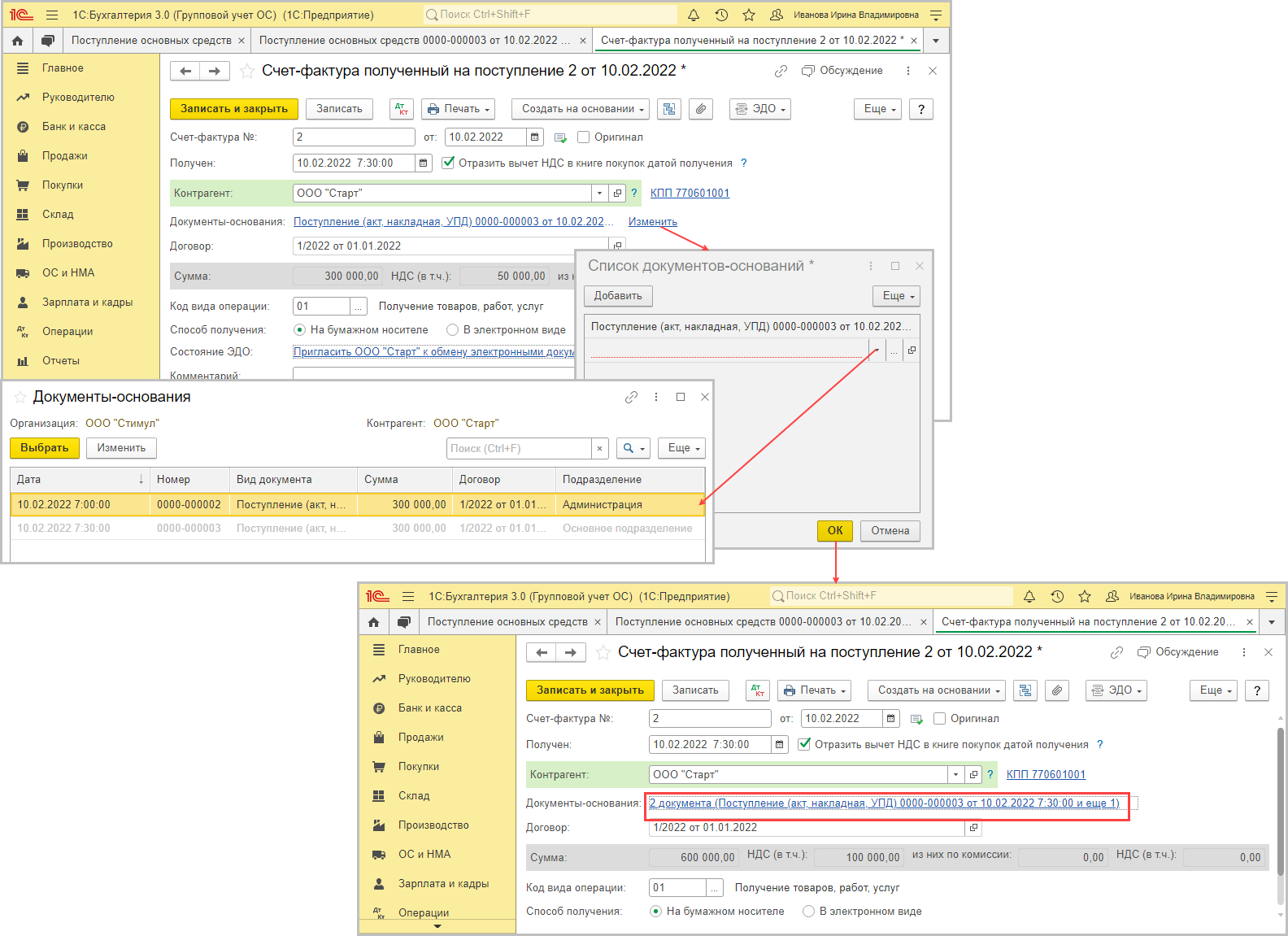Confirm with OK in Список документов-оснований dialog
Image resolution: width=1288 pixels, height=936 pixels.
coord(835,531)
